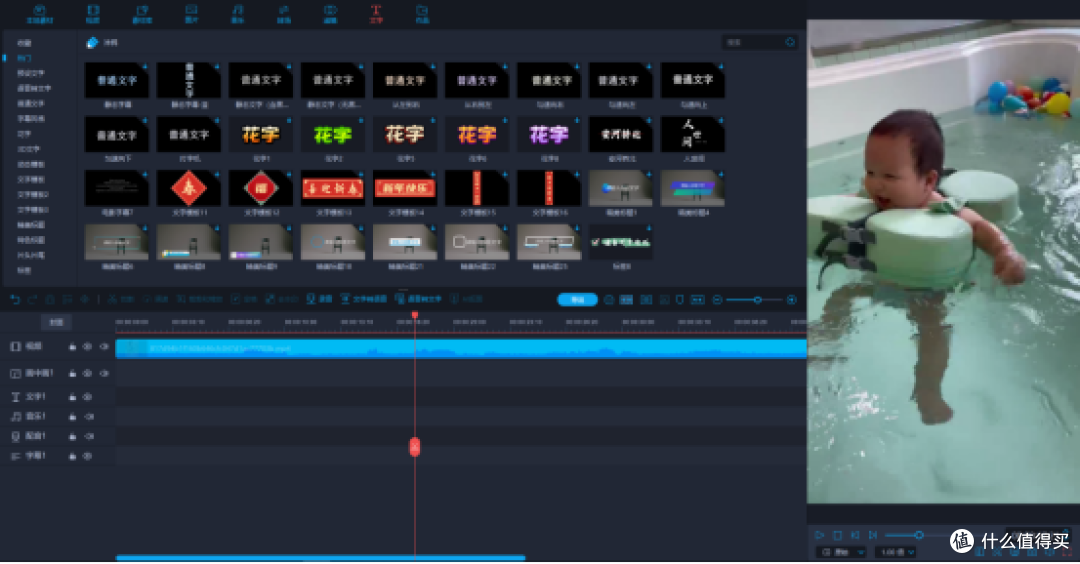
Task: Toggle the lock on the 画中画1 track
Action: pos(72,373)
